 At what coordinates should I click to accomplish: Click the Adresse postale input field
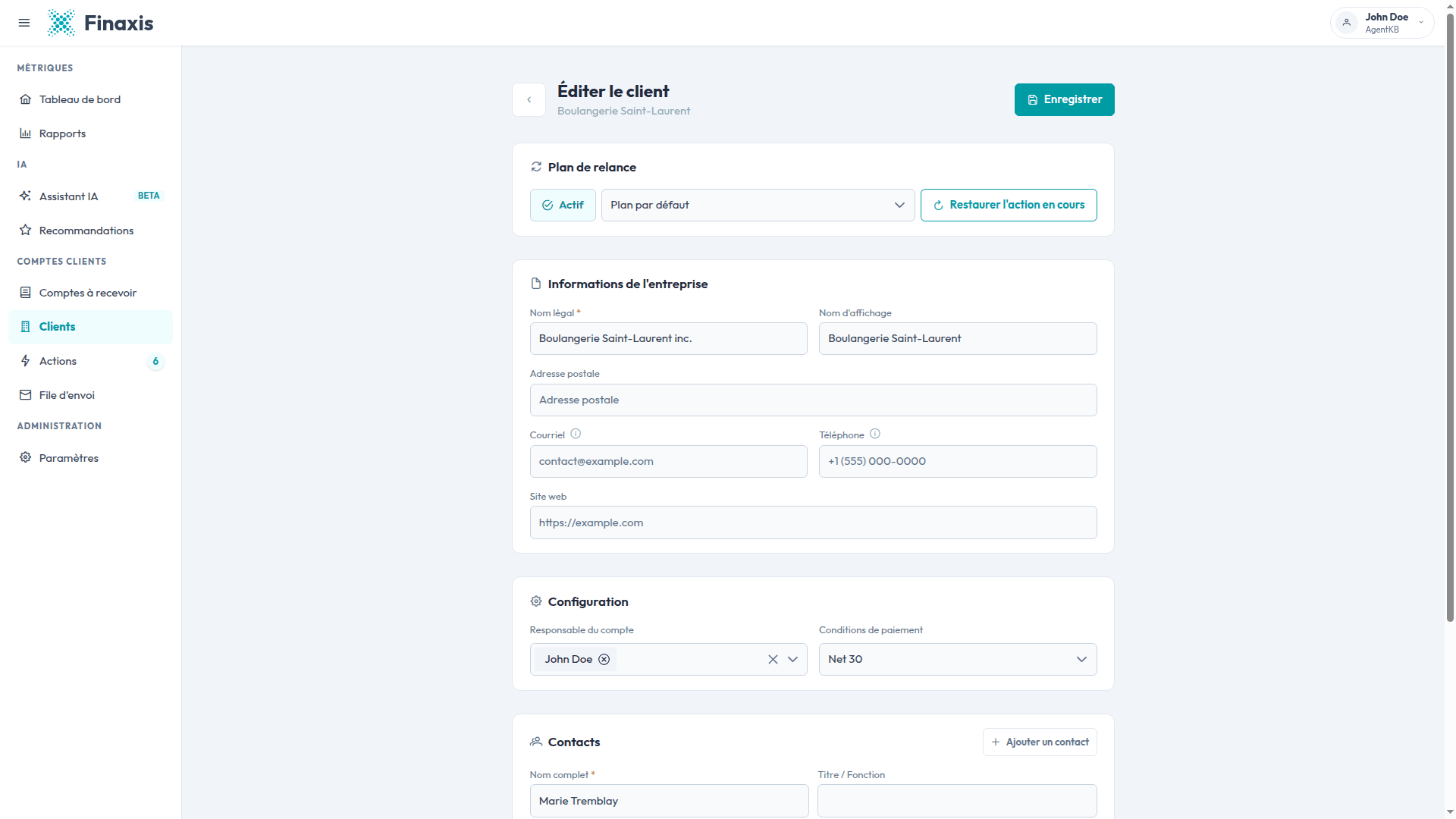[x=813, y=400]
